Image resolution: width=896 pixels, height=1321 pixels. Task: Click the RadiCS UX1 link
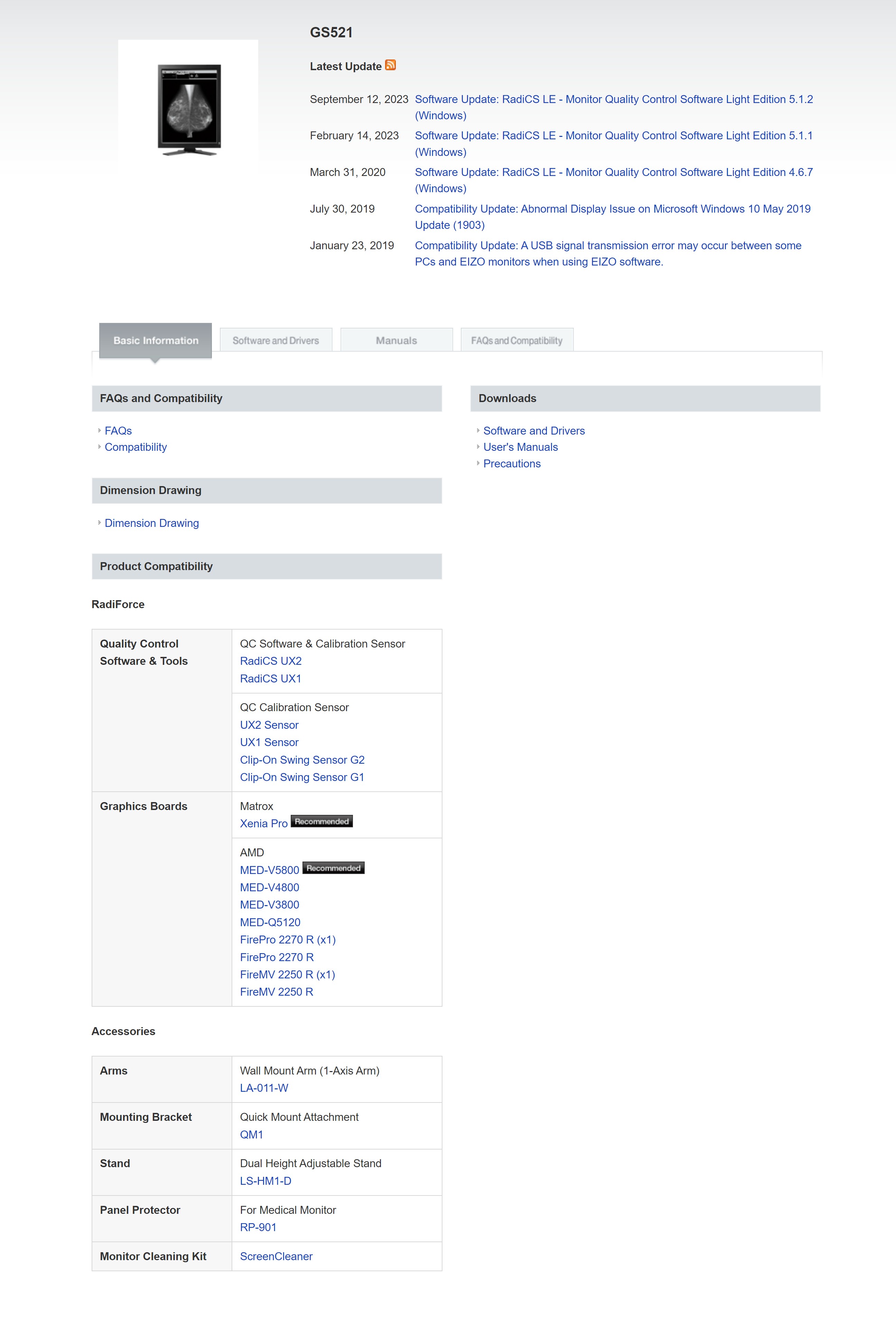(270, 679)
